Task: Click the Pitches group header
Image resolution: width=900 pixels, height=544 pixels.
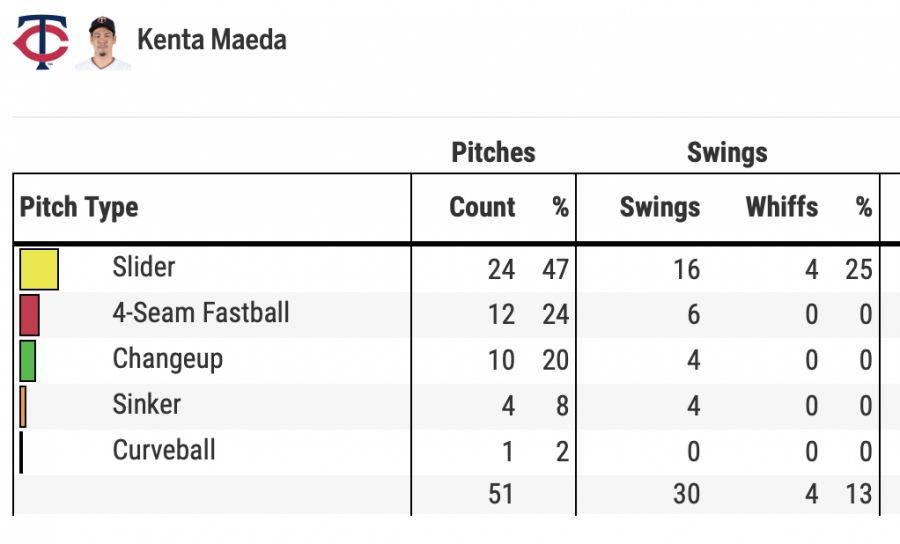Action: pyautogui.click(x=493, y=153)
